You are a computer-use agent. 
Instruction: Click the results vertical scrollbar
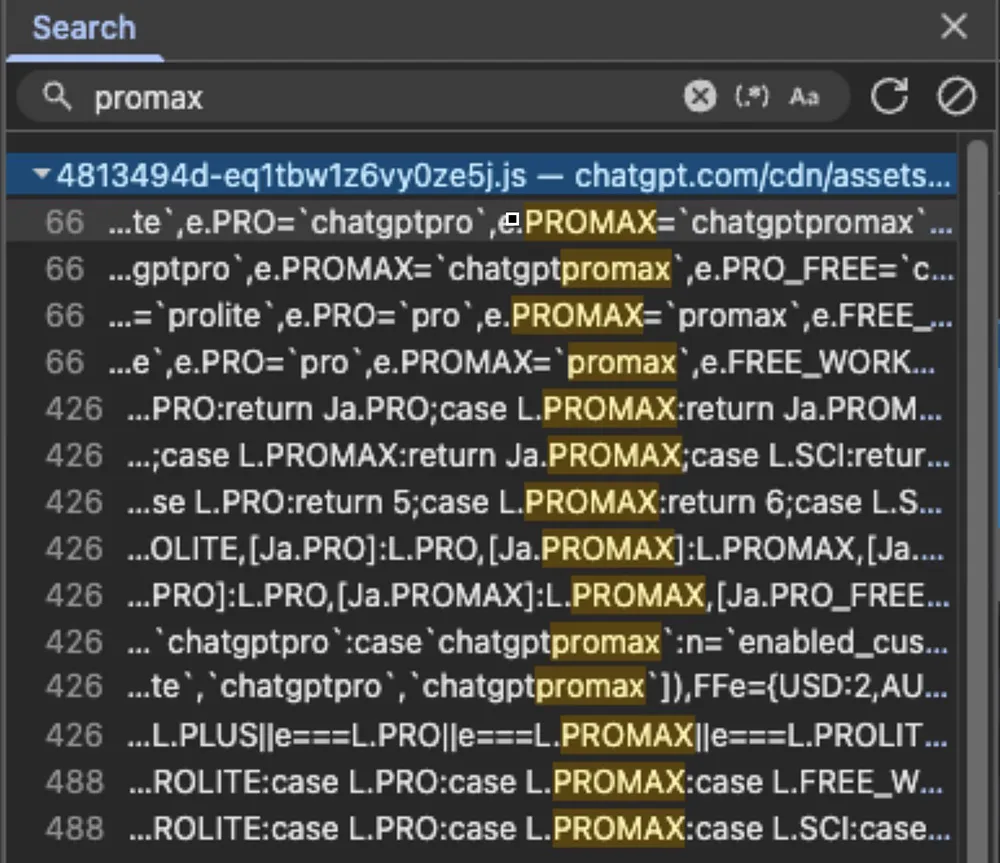(977, 501)
